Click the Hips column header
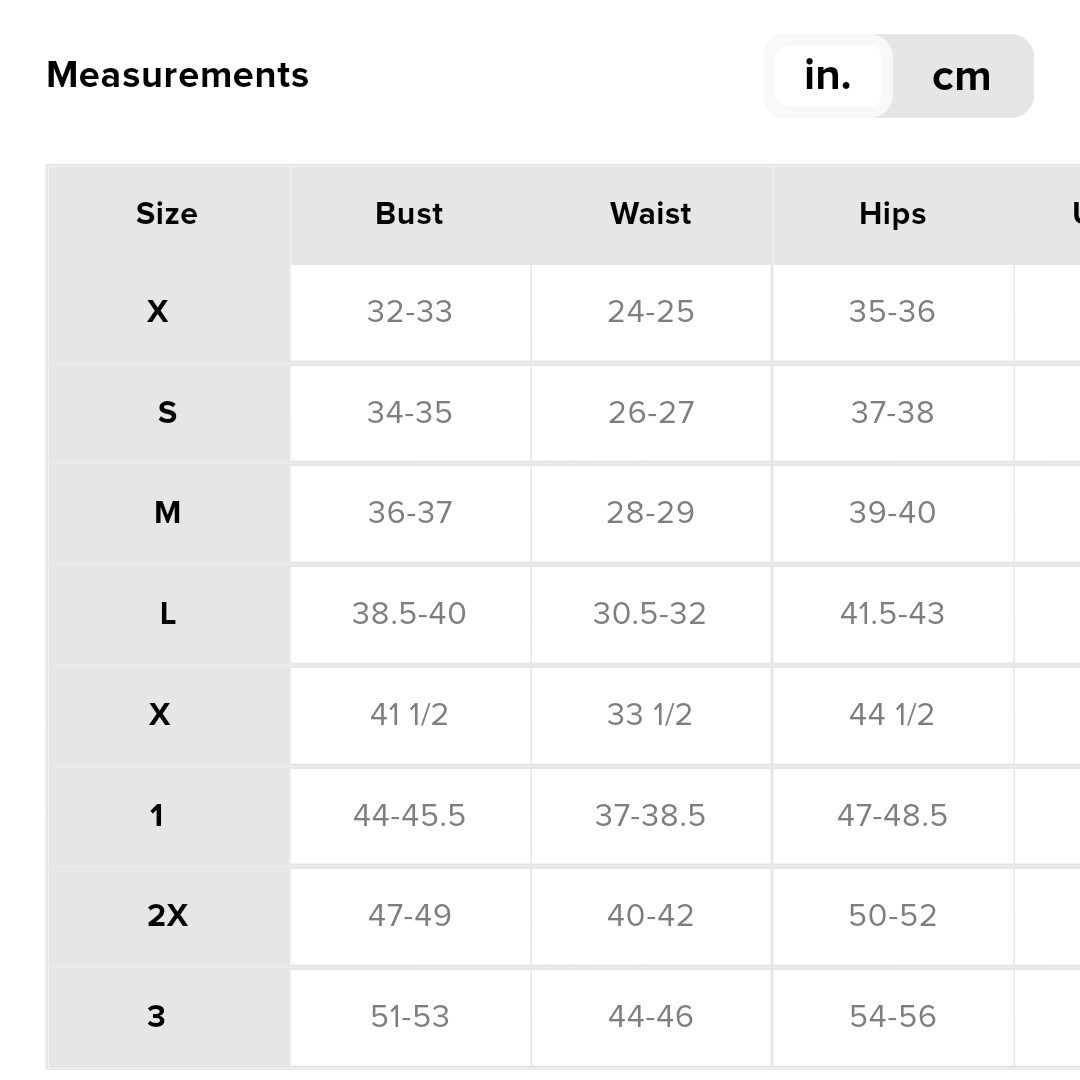The width and height of the screenshot is (1080, 1080). click(x=893, y=214)
